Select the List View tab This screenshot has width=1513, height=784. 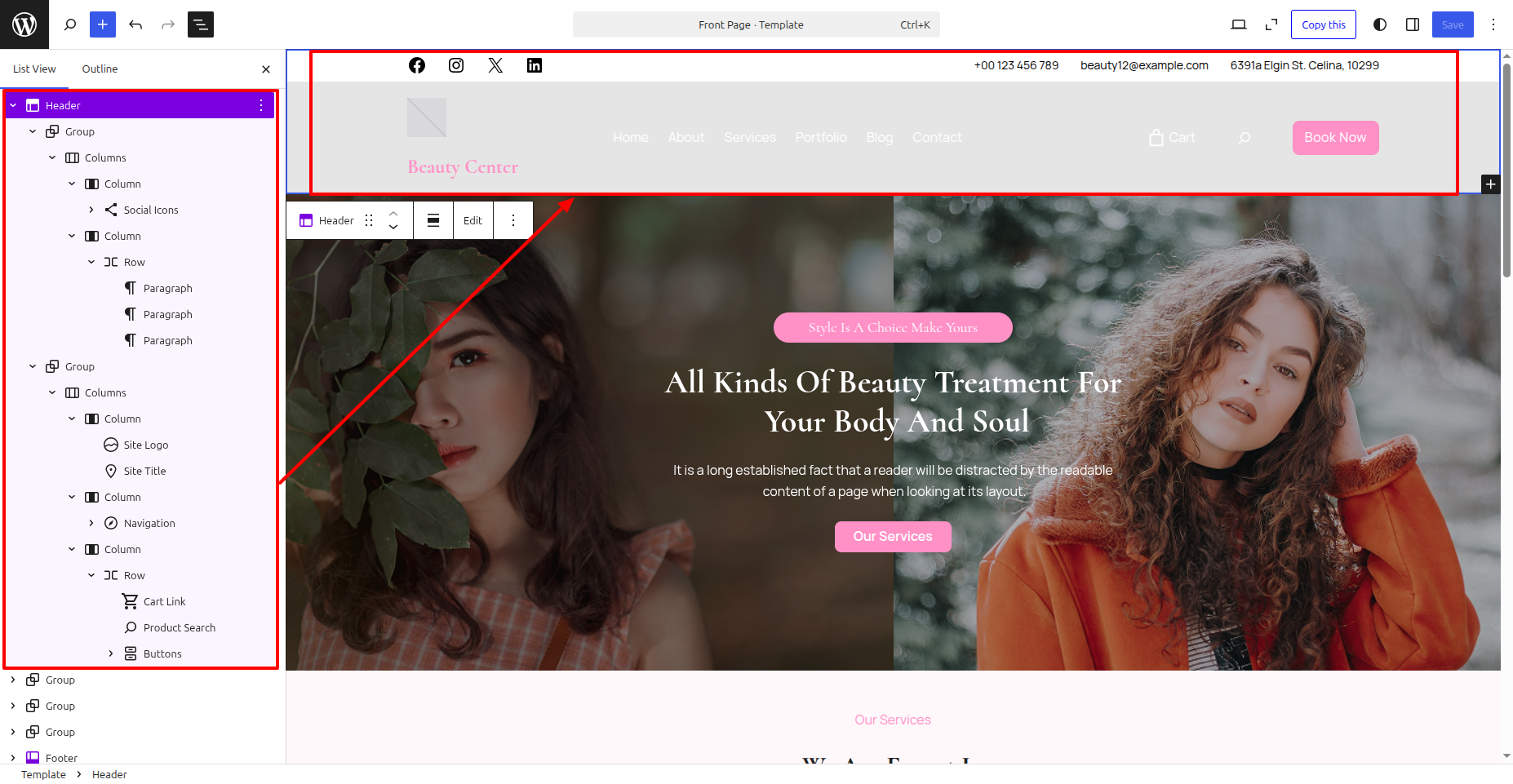(x=34, y=69)
